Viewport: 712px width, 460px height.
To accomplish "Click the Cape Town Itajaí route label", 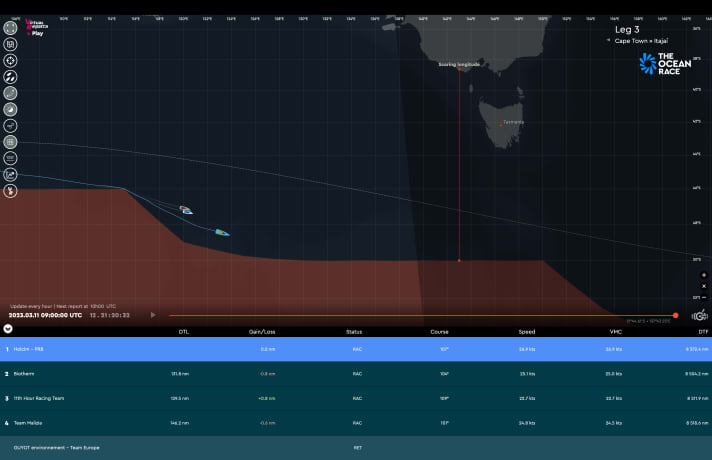I will [641, 41].
